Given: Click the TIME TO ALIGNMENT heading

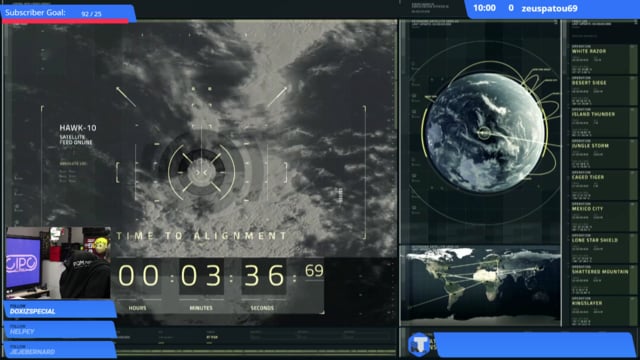Looking at the screenshot, I should [x=202, y=236].
